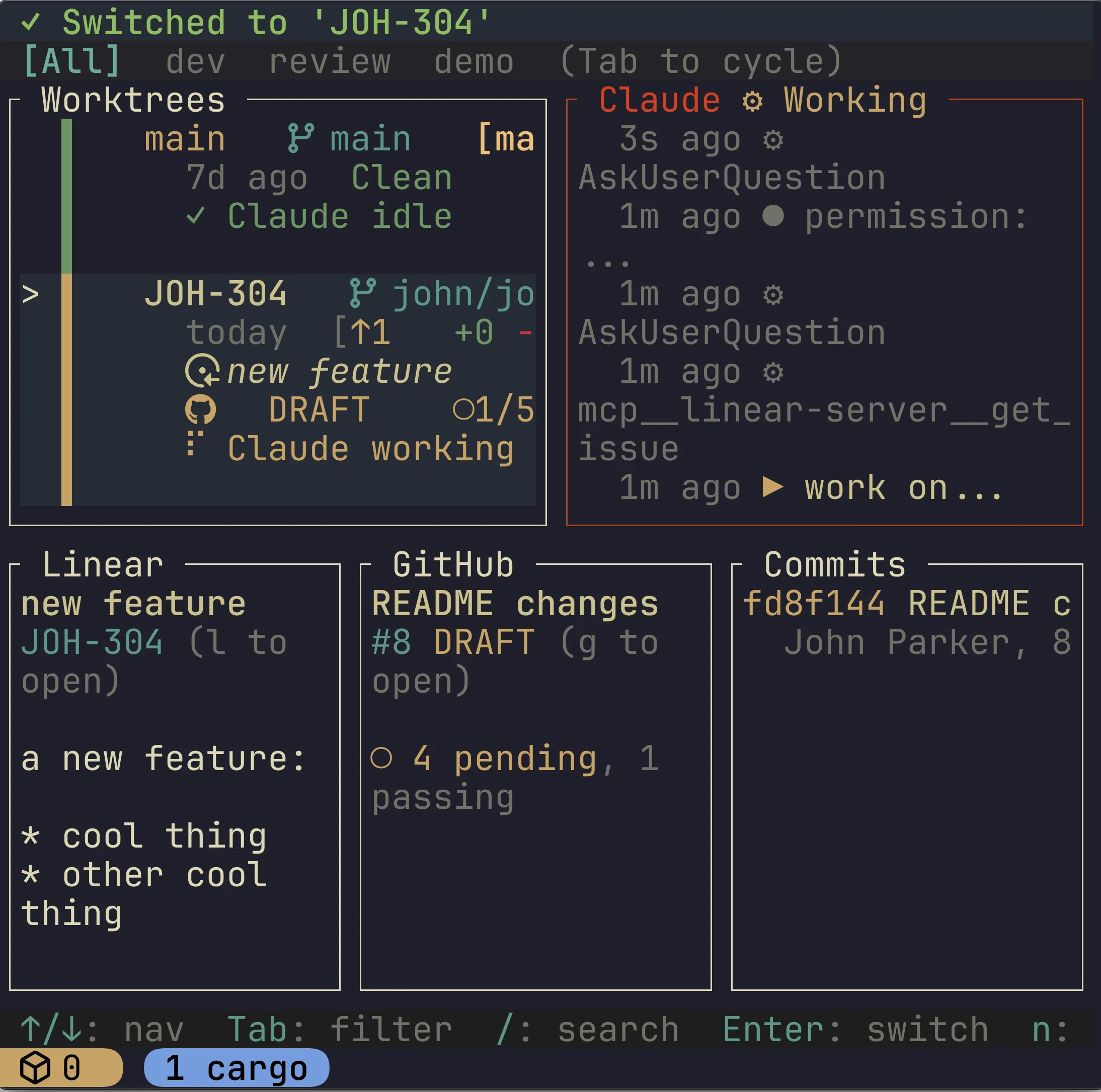The image size is (1101, 1092).
Task: Expand the JOH-304 worktree entry
Action: click(216, 293)
